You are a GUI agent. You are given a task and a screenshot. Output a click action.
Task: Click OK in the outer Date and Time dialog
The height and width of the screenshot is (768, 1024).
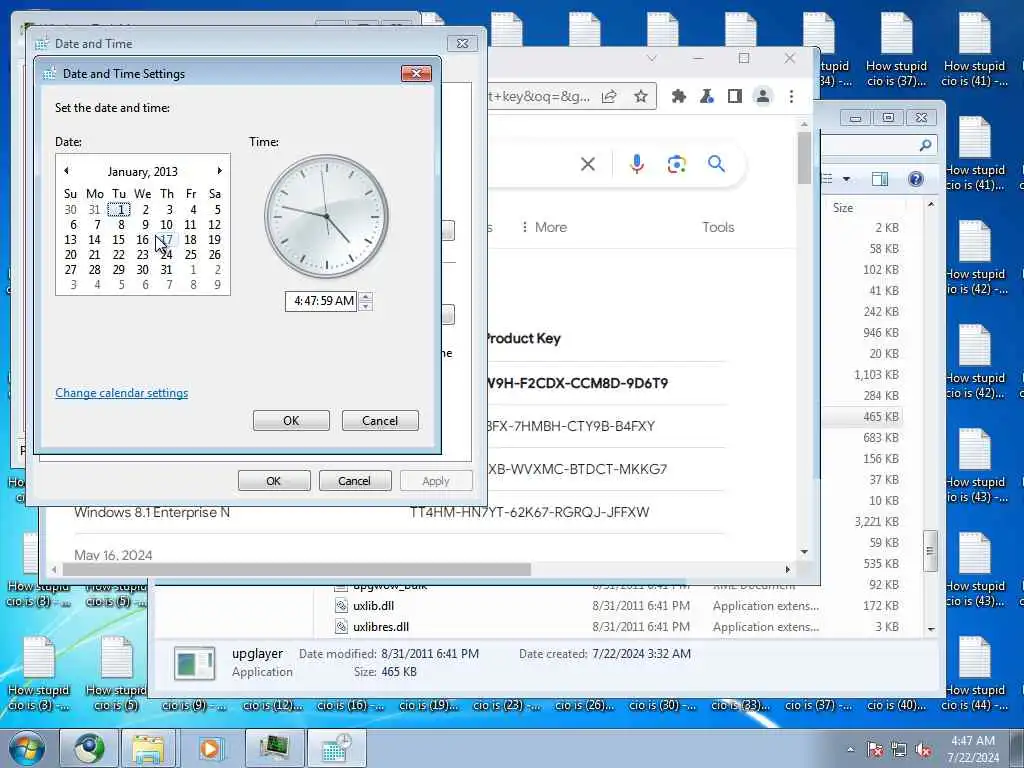click(x=274, y=481)
